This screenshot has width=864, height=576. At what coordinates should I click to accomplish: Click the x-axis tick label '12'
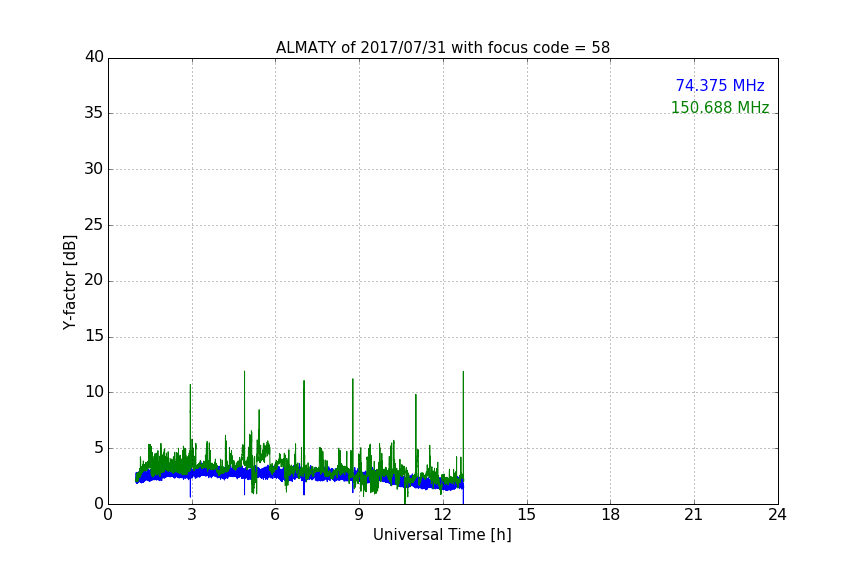[x=443, y=515]
